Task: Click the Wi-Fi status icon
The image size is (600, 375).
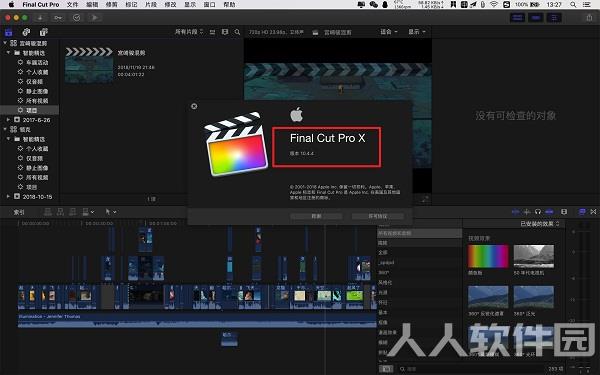Action: pyautogui.click(x=494, y=5)
